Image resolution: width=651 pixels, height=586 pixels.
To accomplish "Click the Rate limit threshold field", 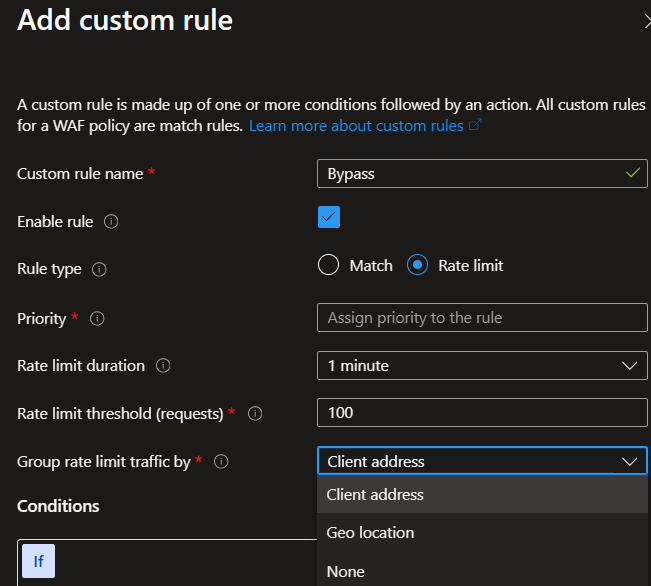I will [482, 413].
